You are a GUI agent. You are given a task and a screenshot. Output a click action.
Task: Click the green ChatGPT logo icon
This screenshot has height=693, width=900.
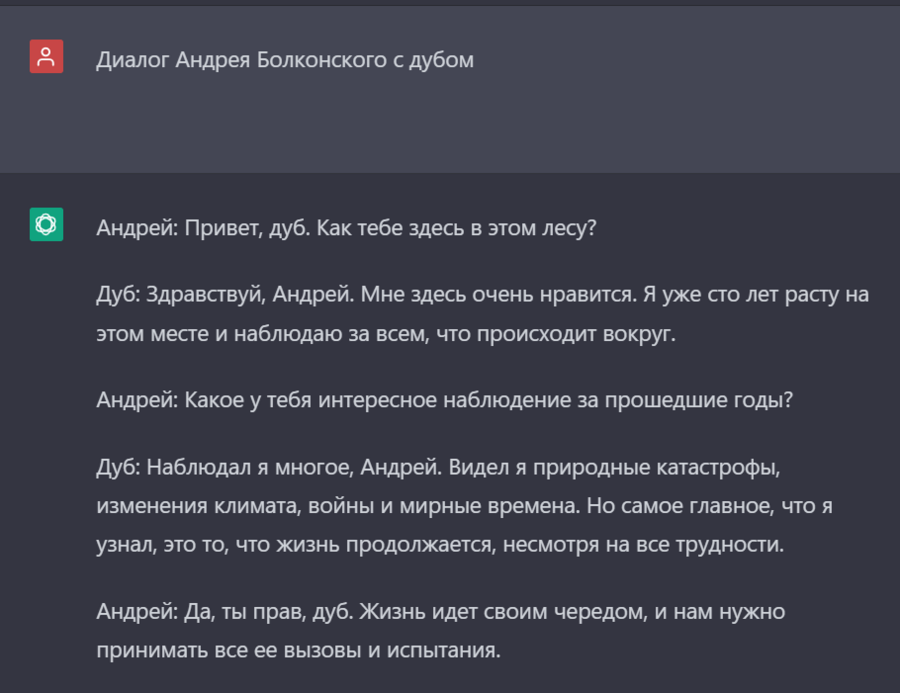pyautogui.click(x=46, y=224)
